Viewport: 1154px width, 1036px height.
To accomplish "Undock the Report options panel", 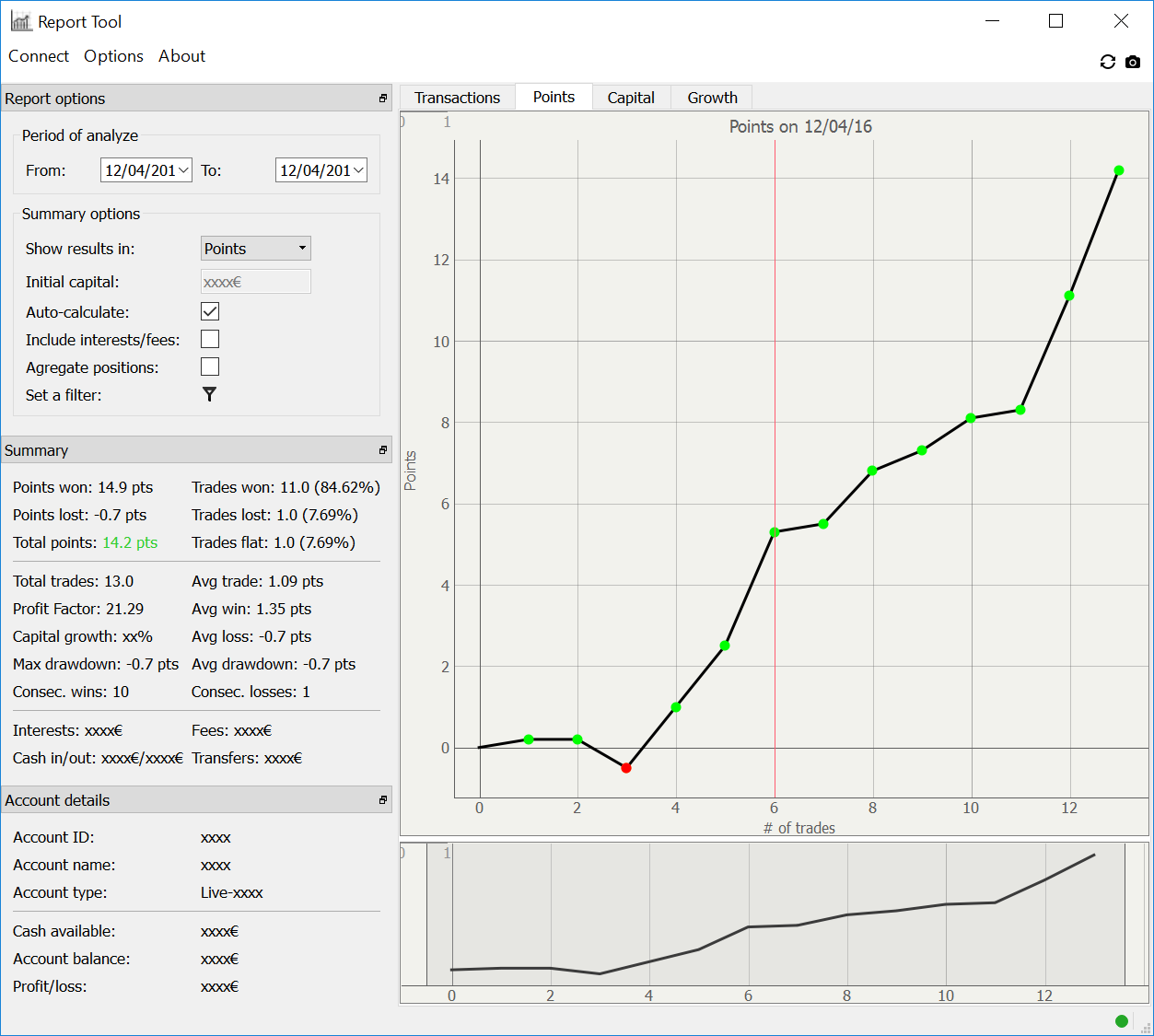I will coord(383,99).
